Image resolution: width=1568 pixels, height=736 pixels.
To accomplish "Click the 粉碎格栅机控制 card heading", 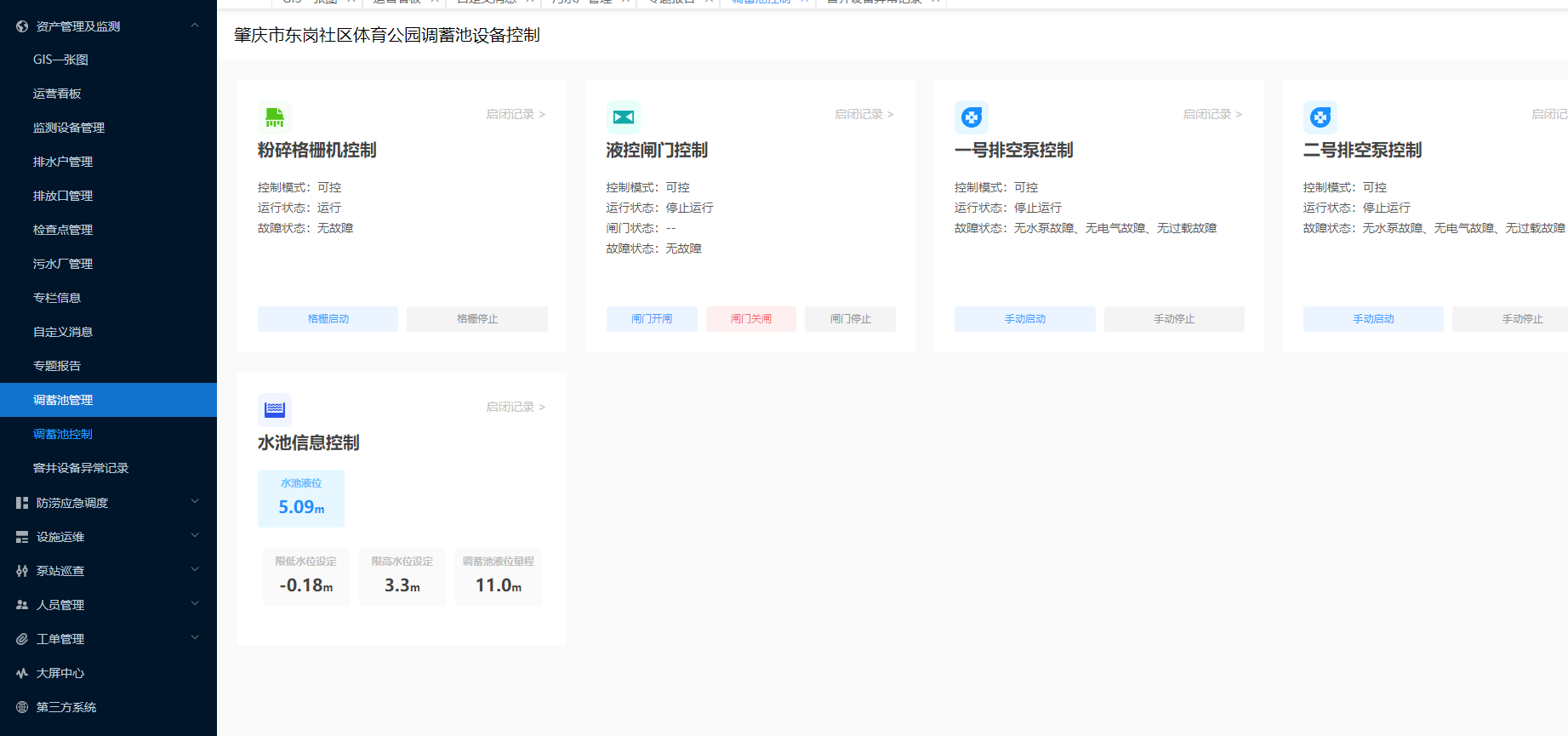I will click(317, 151).
